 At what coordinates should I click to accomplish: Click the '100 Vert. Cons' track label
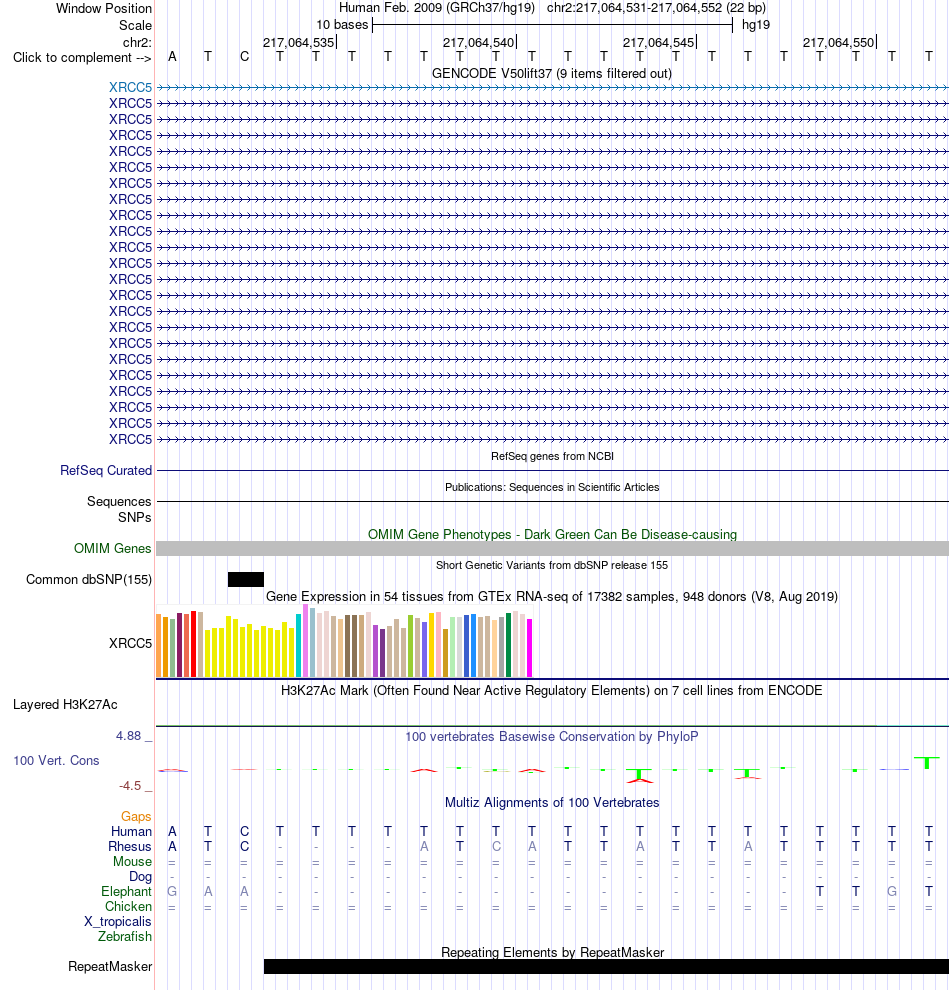click(x=56, y=760)
